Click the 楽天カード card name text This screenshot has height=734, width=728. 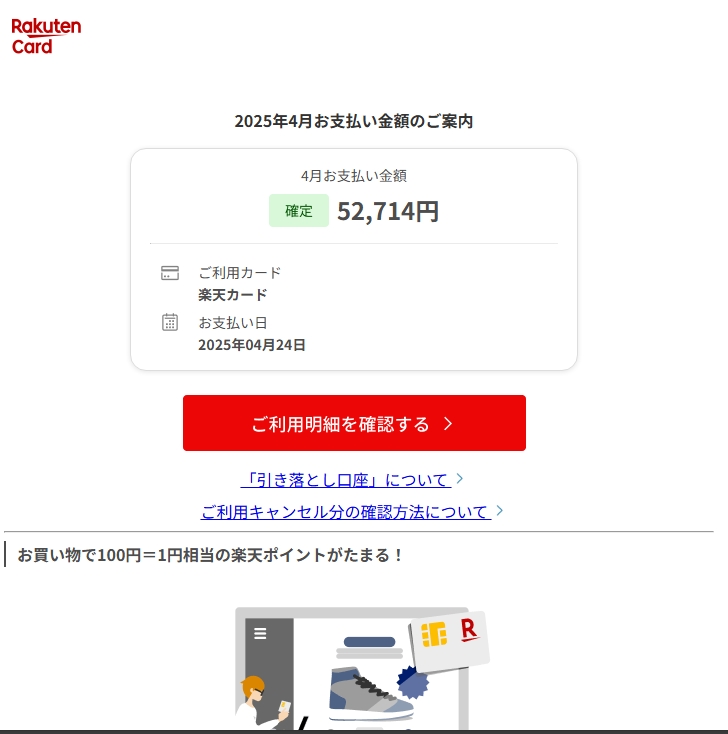(x=233, y=295)
